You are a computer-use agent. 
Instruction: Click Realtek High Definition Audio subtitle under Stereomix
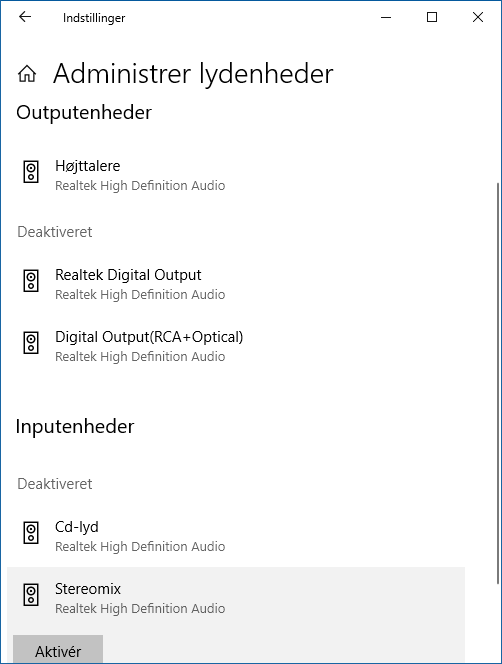click(140, 609)
